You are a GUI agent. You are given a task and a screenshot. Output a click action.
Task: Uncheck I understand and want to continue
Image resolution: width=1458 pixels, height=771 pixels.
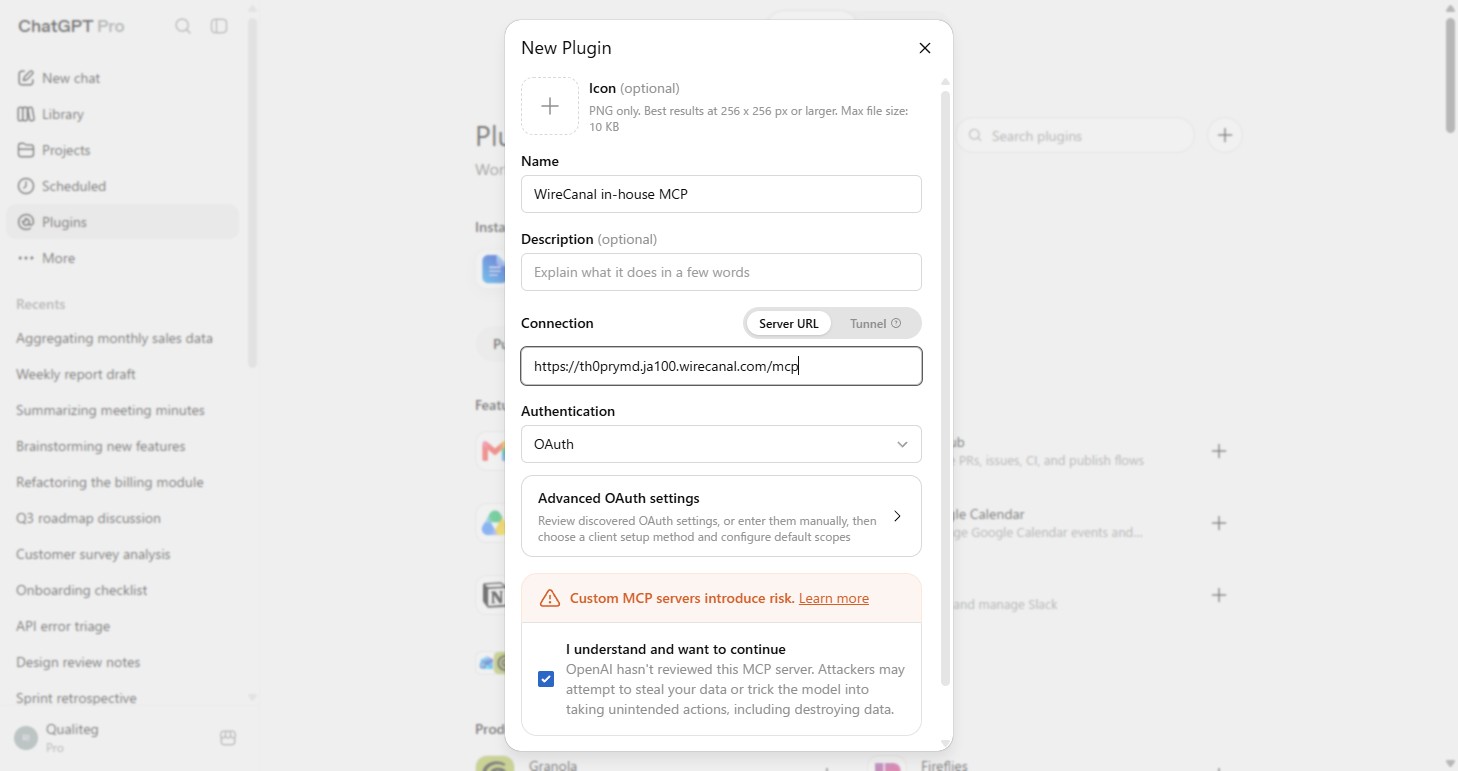(546, 679)
